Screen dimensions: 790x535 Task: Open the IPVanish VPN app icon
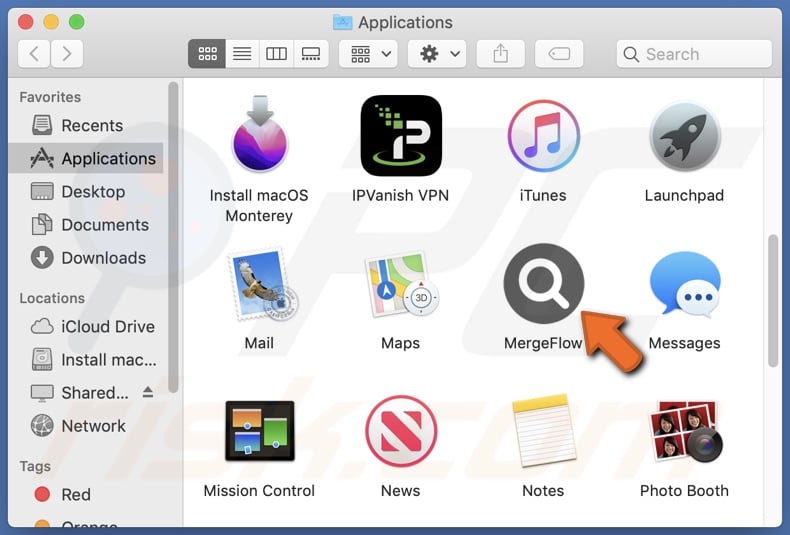click(x=401, y=136)
